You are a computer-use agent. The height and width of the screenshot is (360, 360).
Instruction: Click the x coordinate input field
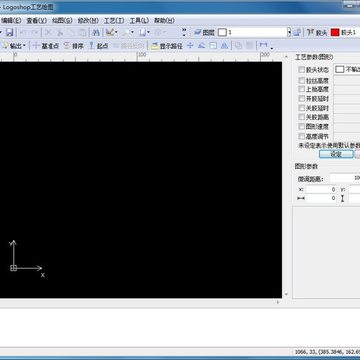pyautogui.click(x=321, y=189)
